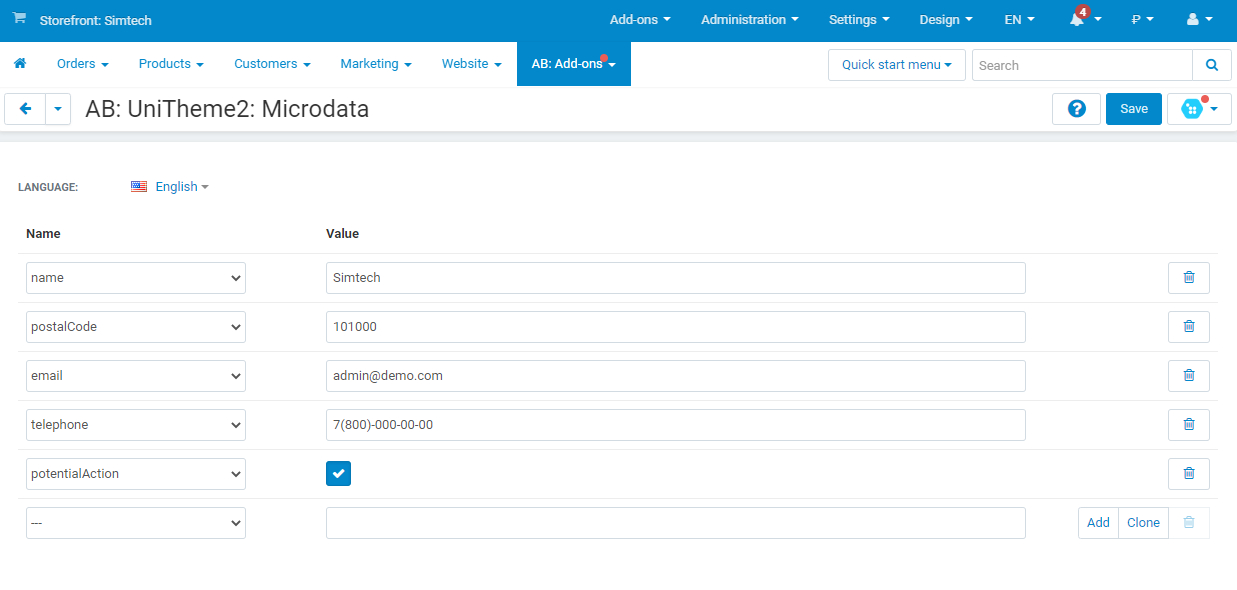The image size is (1237, 590).
Task: Click the email value input field
Action: [675, 376]
